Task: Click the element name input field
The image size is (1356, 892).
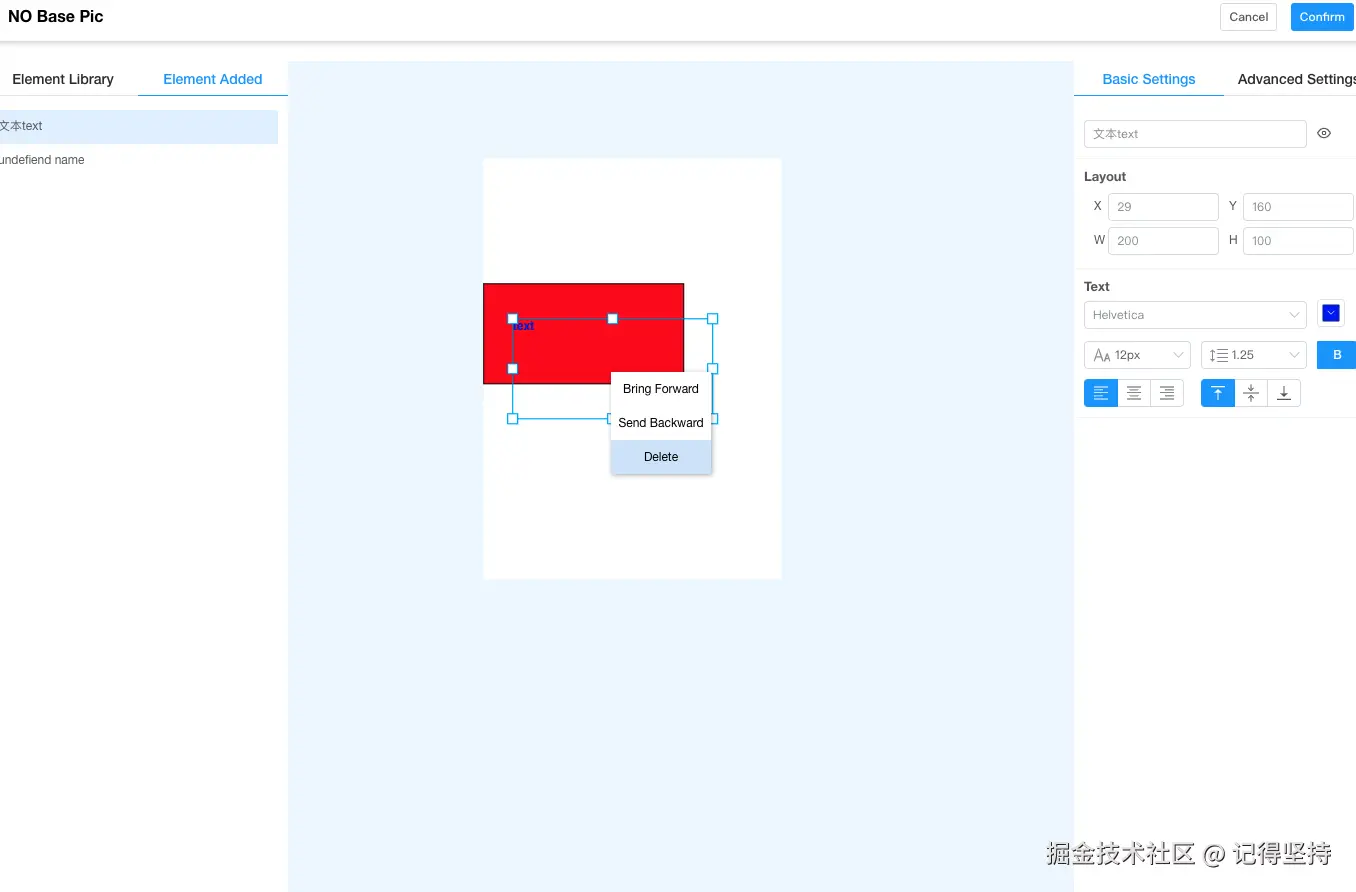Action: click(x=1195, y=134)
